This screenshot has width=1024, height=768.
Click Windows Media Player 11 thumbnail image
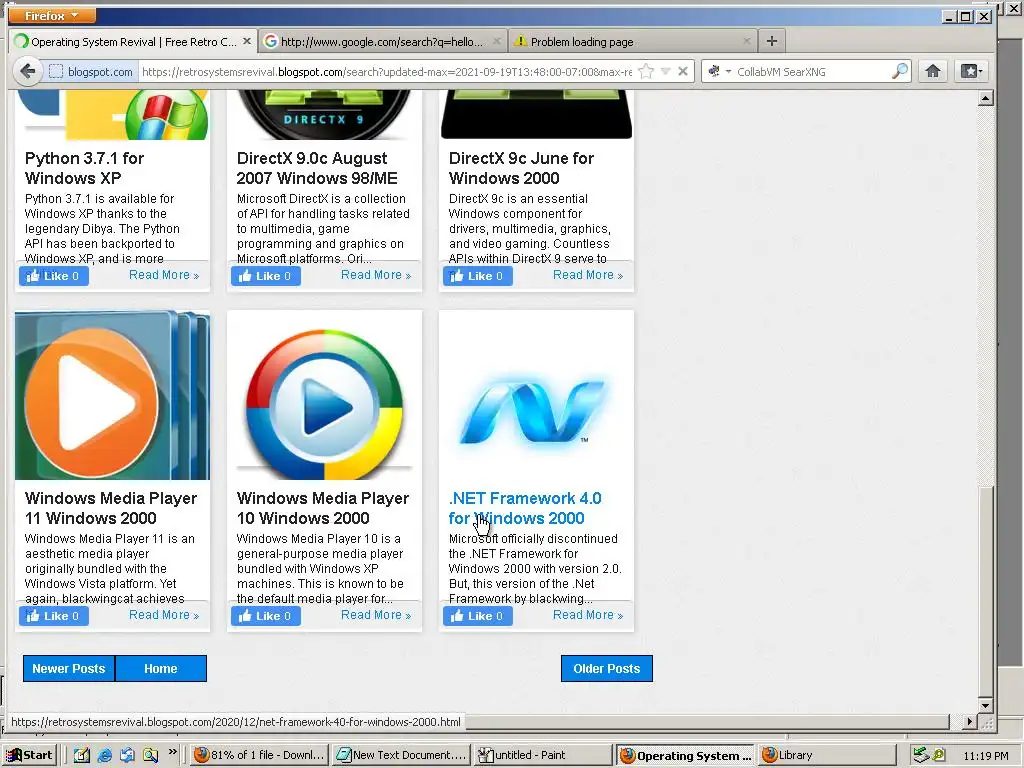click(112, 396)
